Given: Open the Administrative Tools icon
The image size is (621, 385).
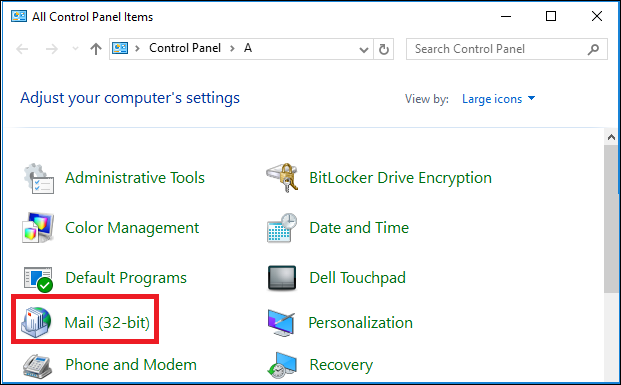Looking at the screenshot, I should point(38,178).
